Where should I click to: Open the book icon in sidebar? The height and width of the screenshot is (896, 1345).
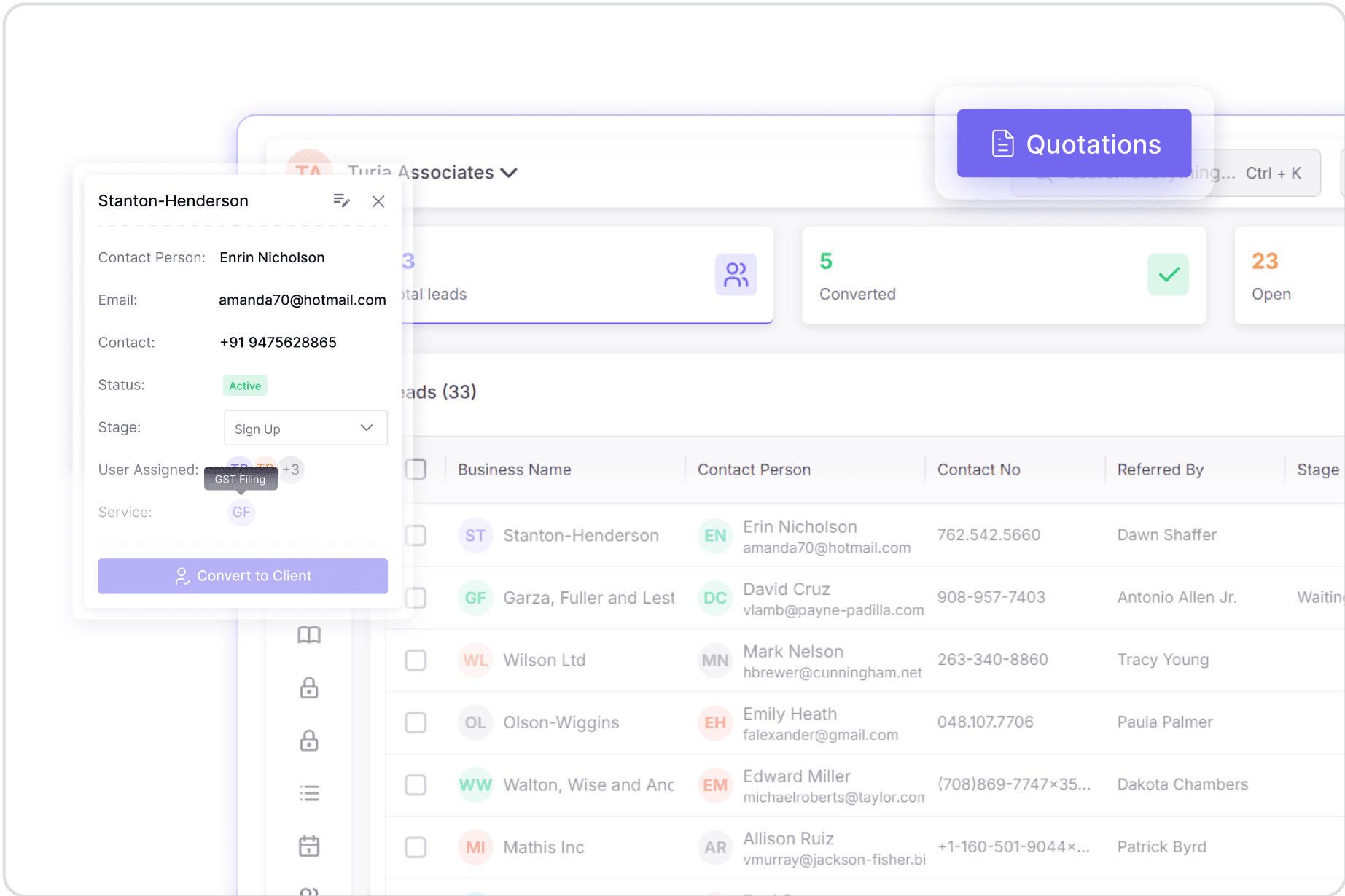click(309, 635)
